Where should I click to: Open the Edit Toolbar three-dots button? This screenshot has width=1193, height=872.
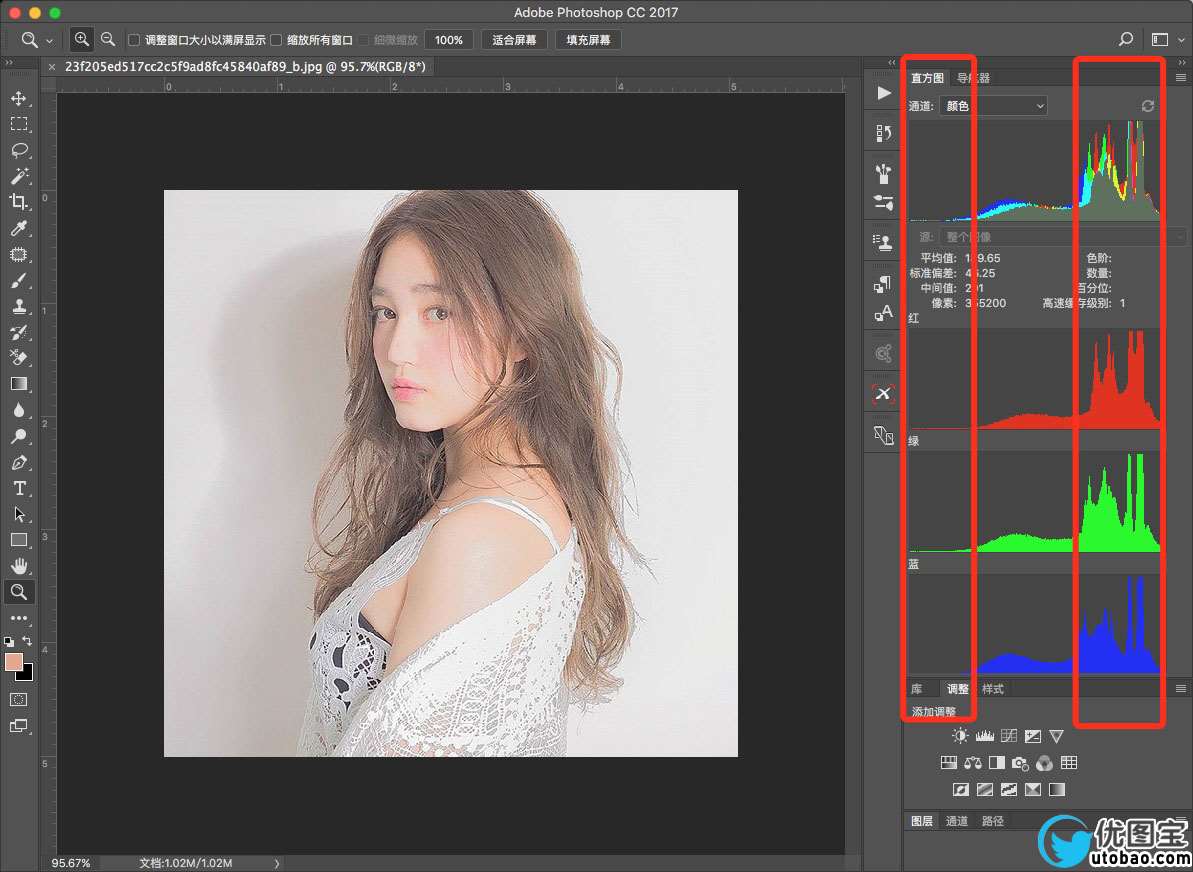click(19, 618)
